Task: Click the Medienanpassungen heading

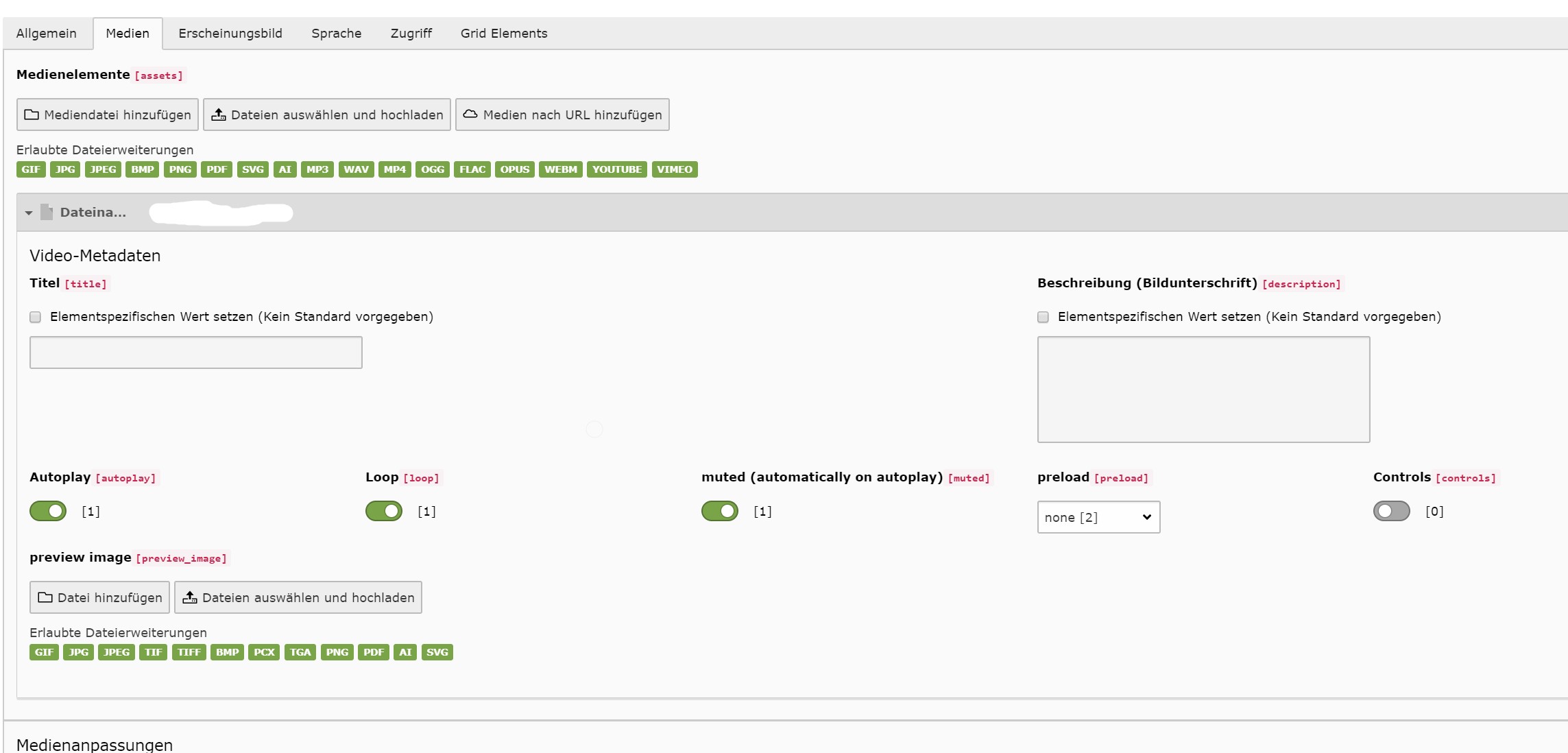Action: pos(95,745)
